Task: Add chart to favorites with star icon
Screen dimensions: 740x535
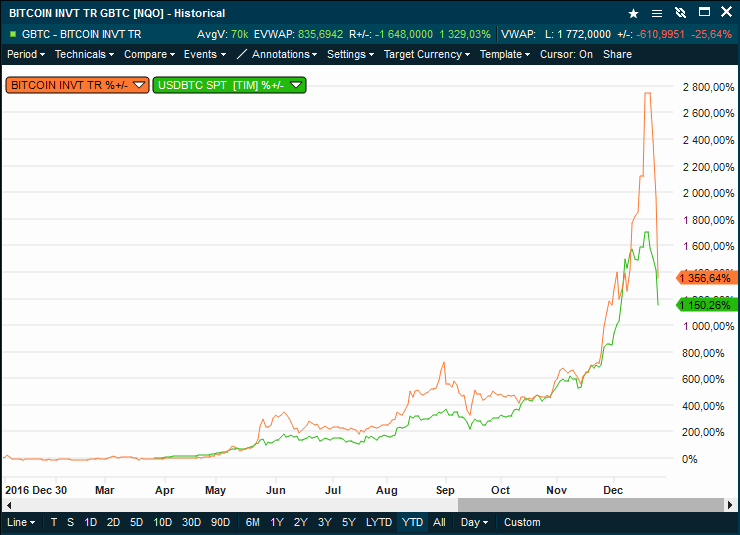Action: [633, 14]
